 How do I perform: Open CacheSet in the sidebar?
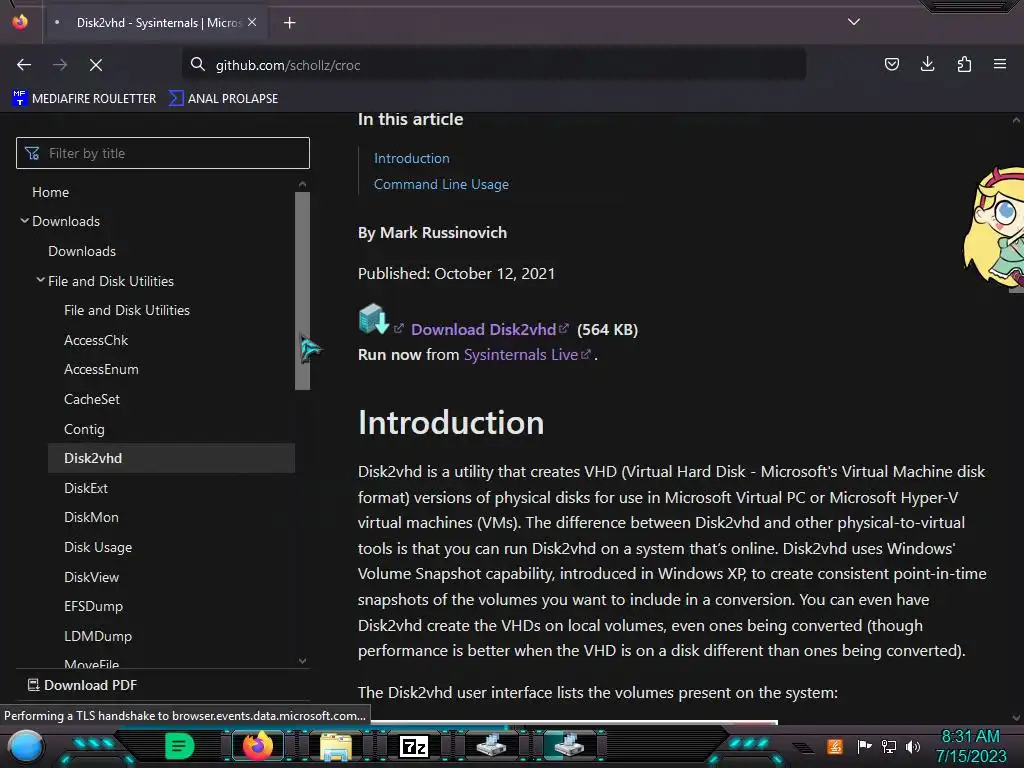coord(92,400)
